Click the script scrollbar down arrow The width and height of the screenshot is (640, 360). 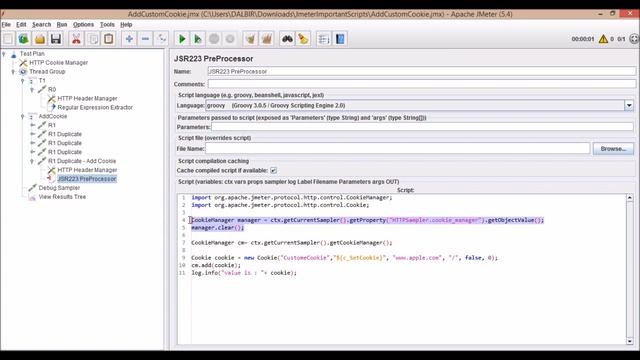[630, 341]
